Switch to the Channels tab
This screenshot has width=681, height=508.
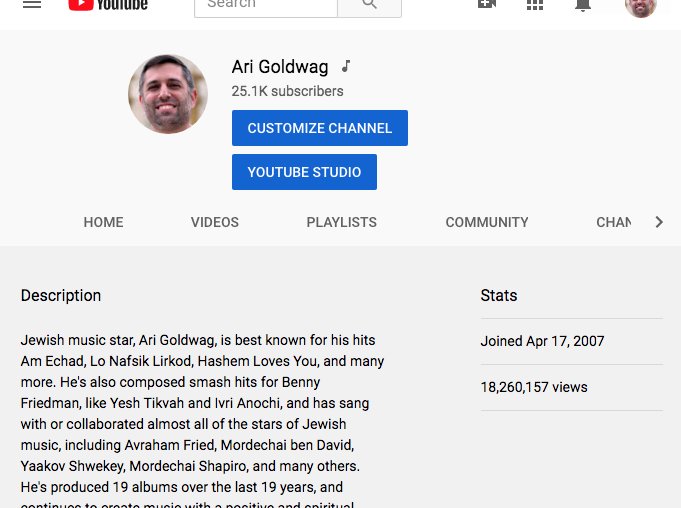(x=614, y=222)
